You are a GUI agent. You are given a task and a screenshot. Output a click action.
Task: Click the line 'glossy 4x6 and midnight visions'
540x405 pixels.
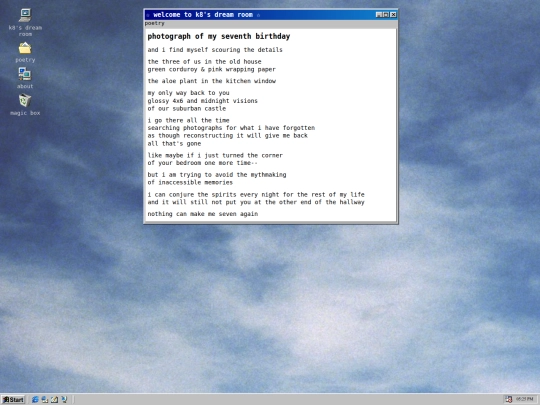point(202,101)
